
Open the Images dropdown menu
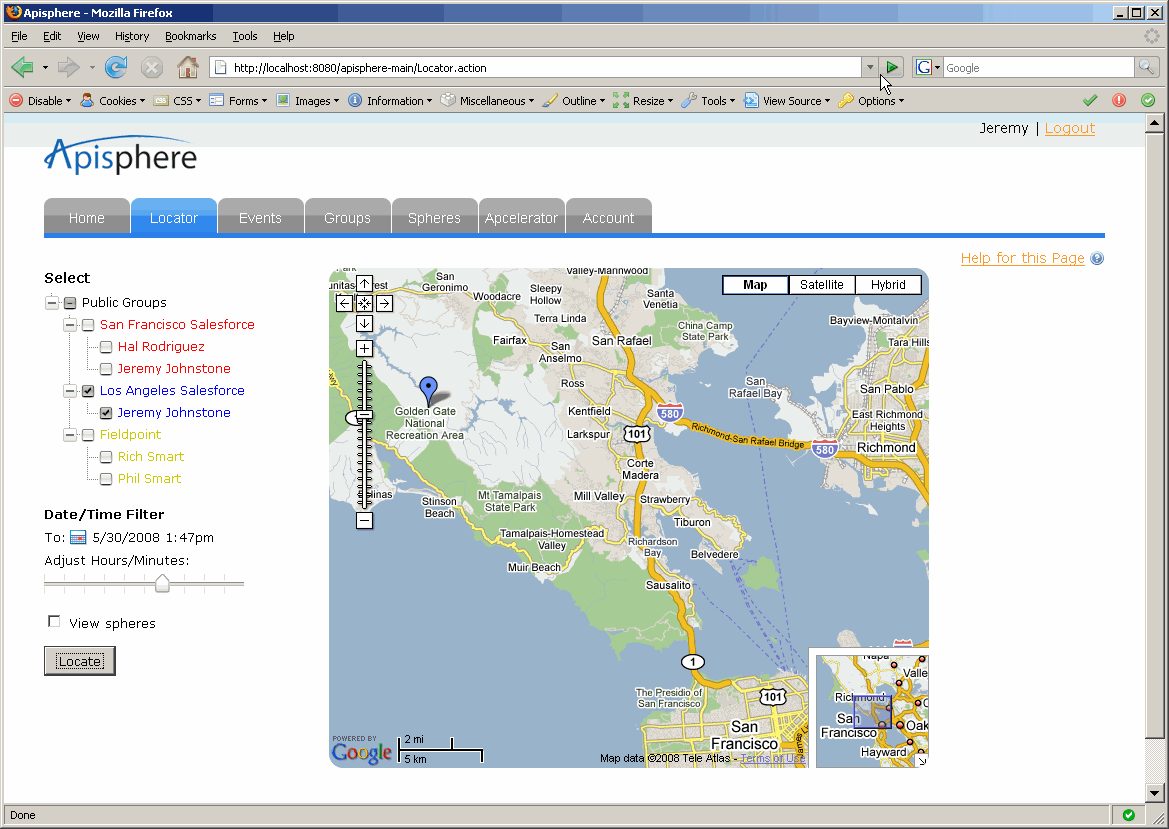click(308, 101)
